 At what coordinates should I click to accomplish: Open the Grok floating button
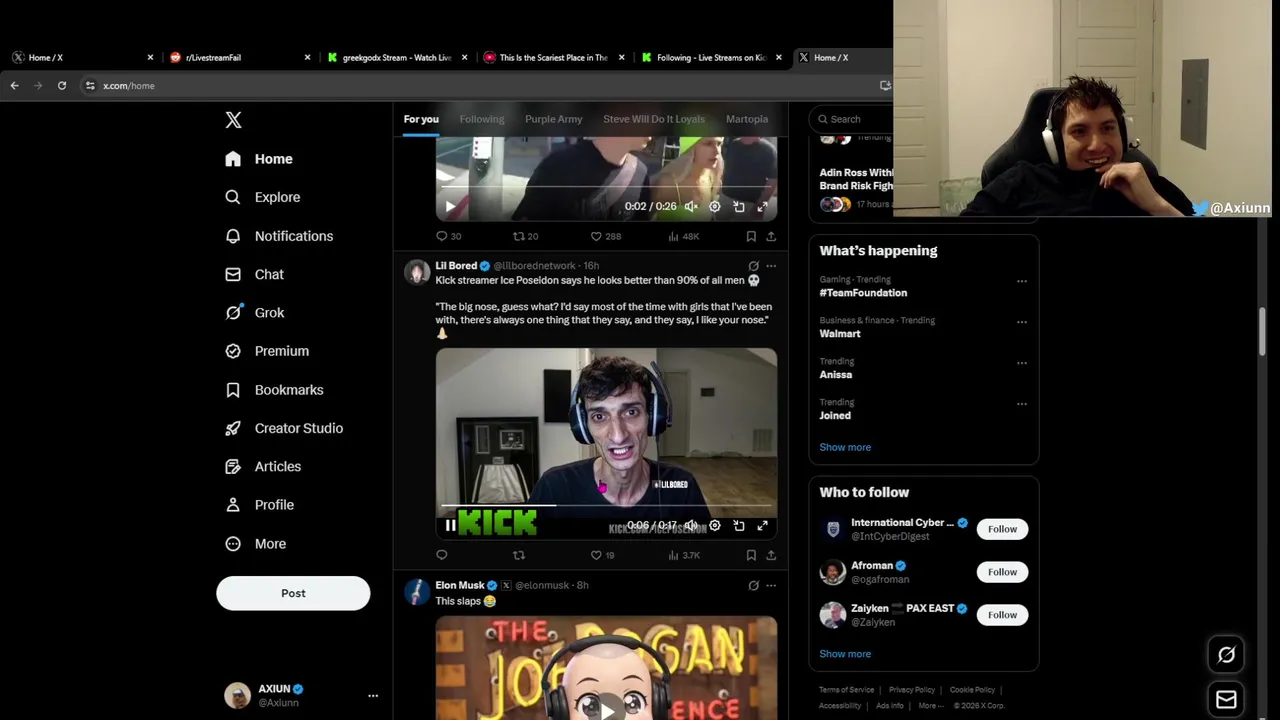click(1226, 655)
